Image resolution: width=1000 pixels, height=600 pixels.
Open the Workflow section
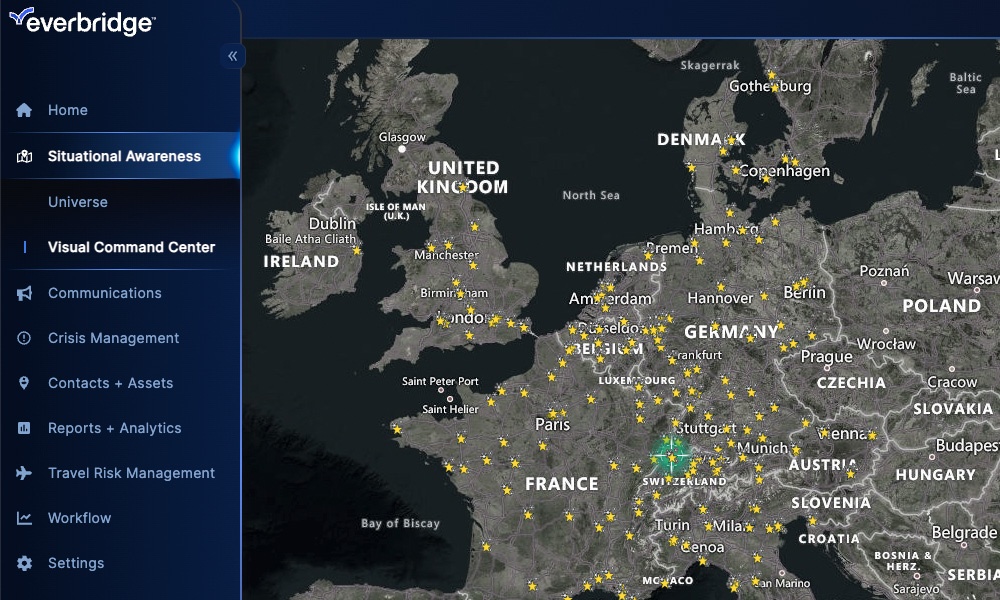(80, 518)
